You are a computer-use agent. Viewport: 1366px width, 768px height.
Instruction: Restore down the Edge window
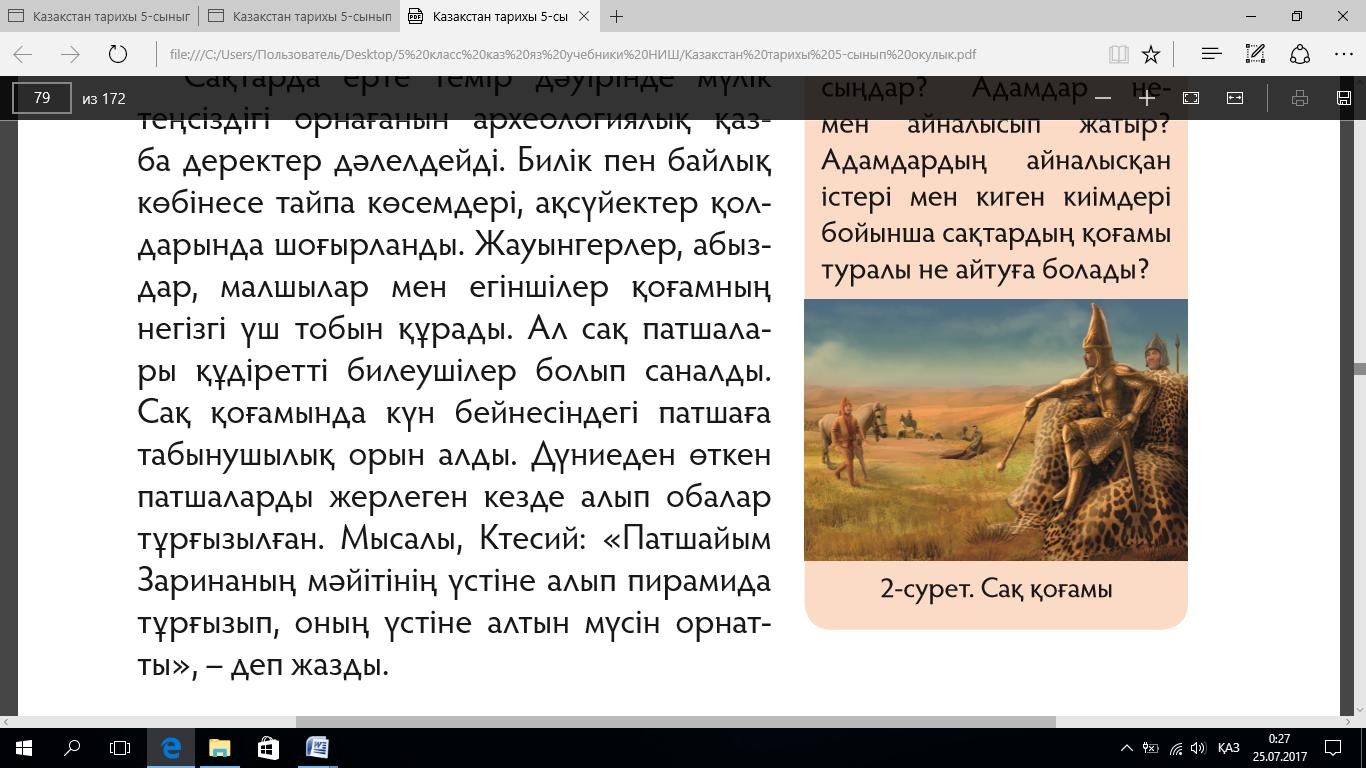point(1297,16)
